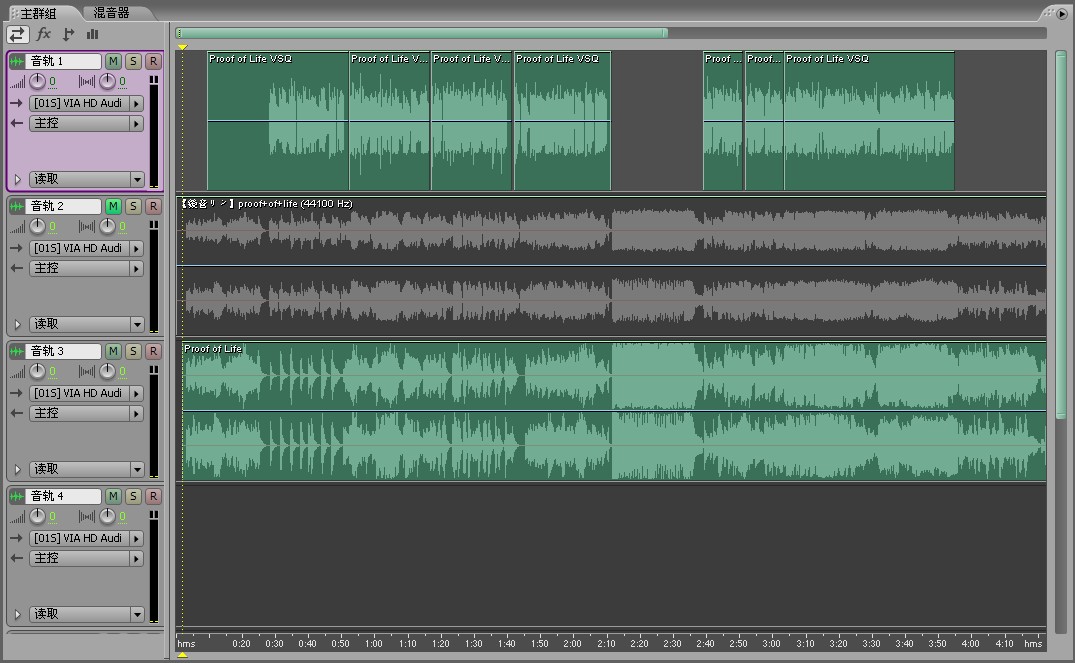This screenshot has height=663, width=1075.
Task: Open the 读取 automation mode dropdown on 音轨 3
Action: tap(86, 470)
